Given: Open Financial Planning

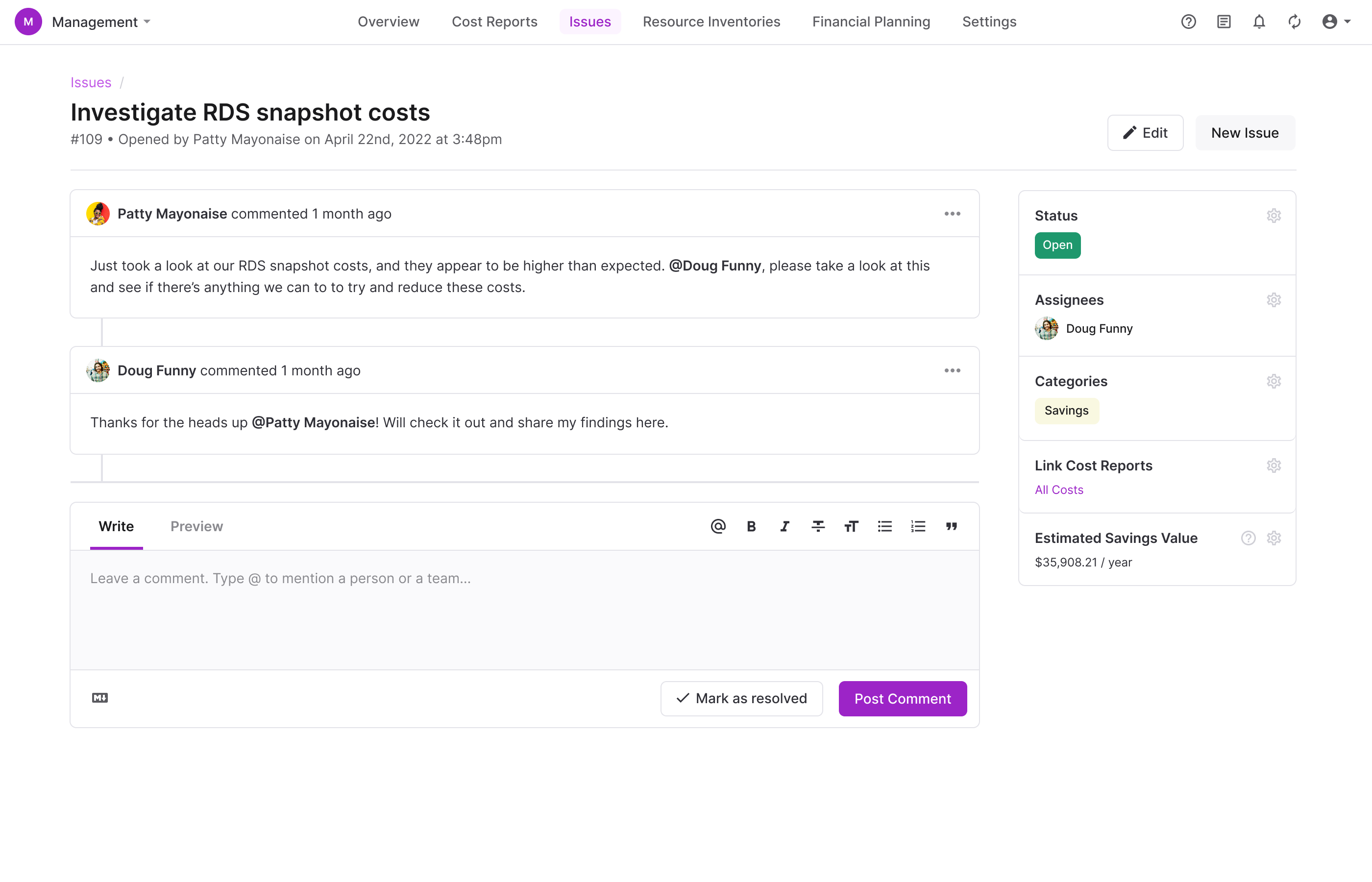Looking at the screenshot, I should coord(871,22).
